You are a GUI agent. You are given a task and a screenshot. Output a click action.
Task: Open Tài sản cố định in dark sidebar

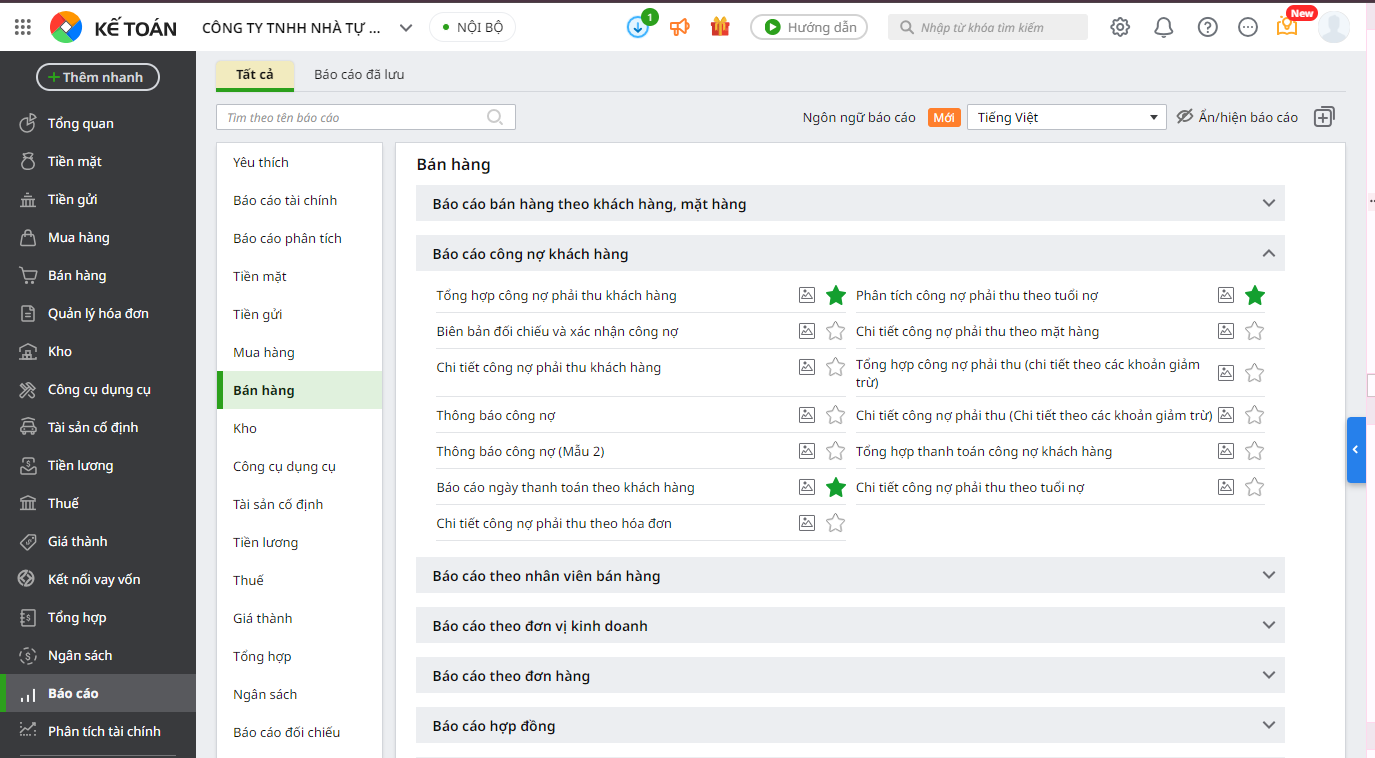click(98, 427)
